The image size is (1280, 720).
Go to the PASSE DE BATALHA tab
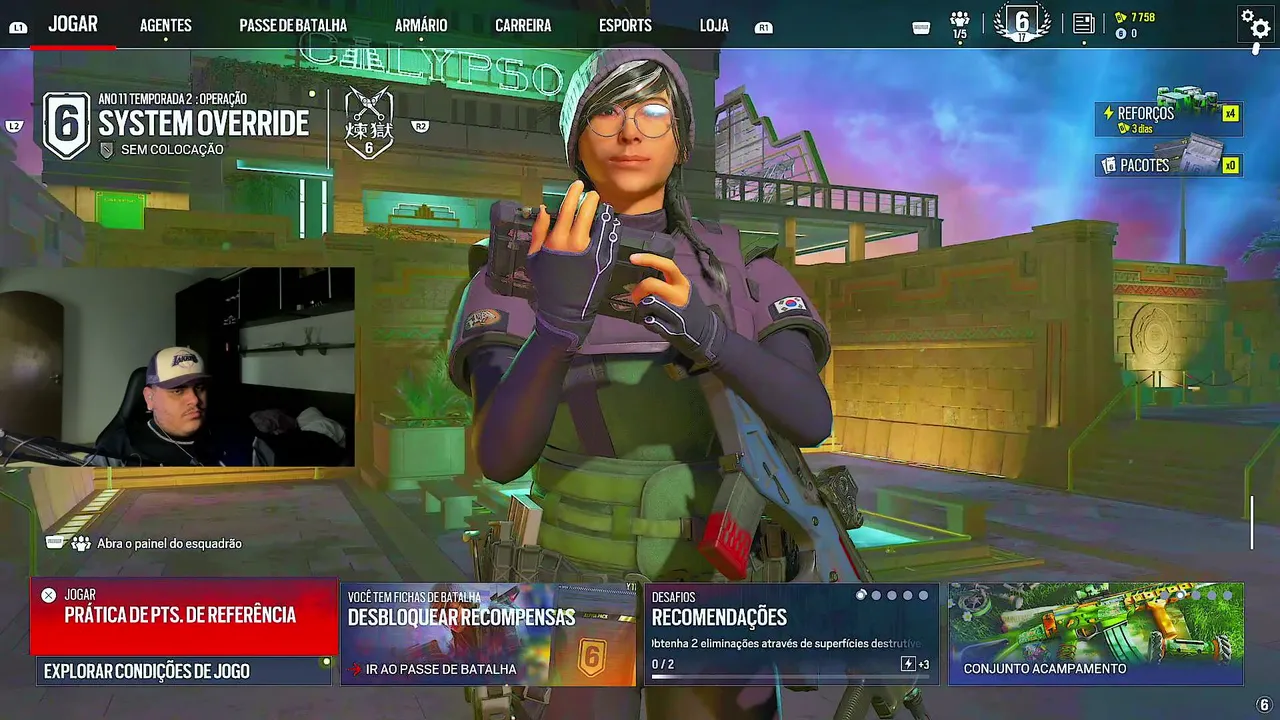(x=293, y=25)
